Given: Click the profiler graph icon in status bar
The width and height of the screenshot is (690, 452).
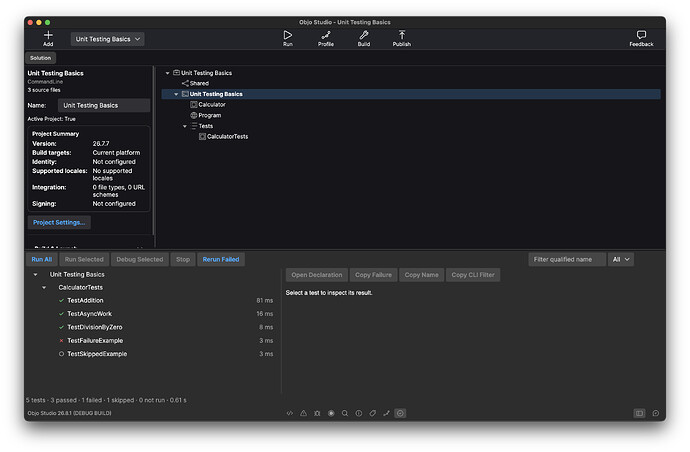Looking at the screenshot, I should 386,413.
